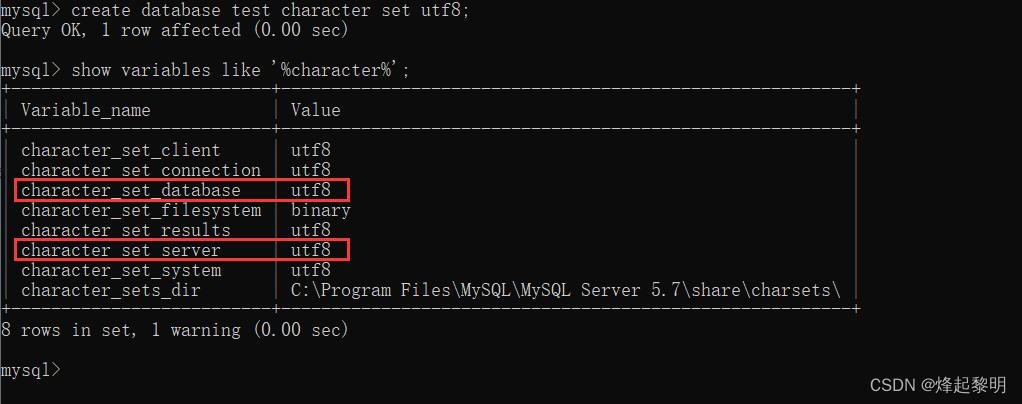The image size is (1022, 404).
Task: Select the character_set_filesystem variable name
Action: click(x=141, y=210)
